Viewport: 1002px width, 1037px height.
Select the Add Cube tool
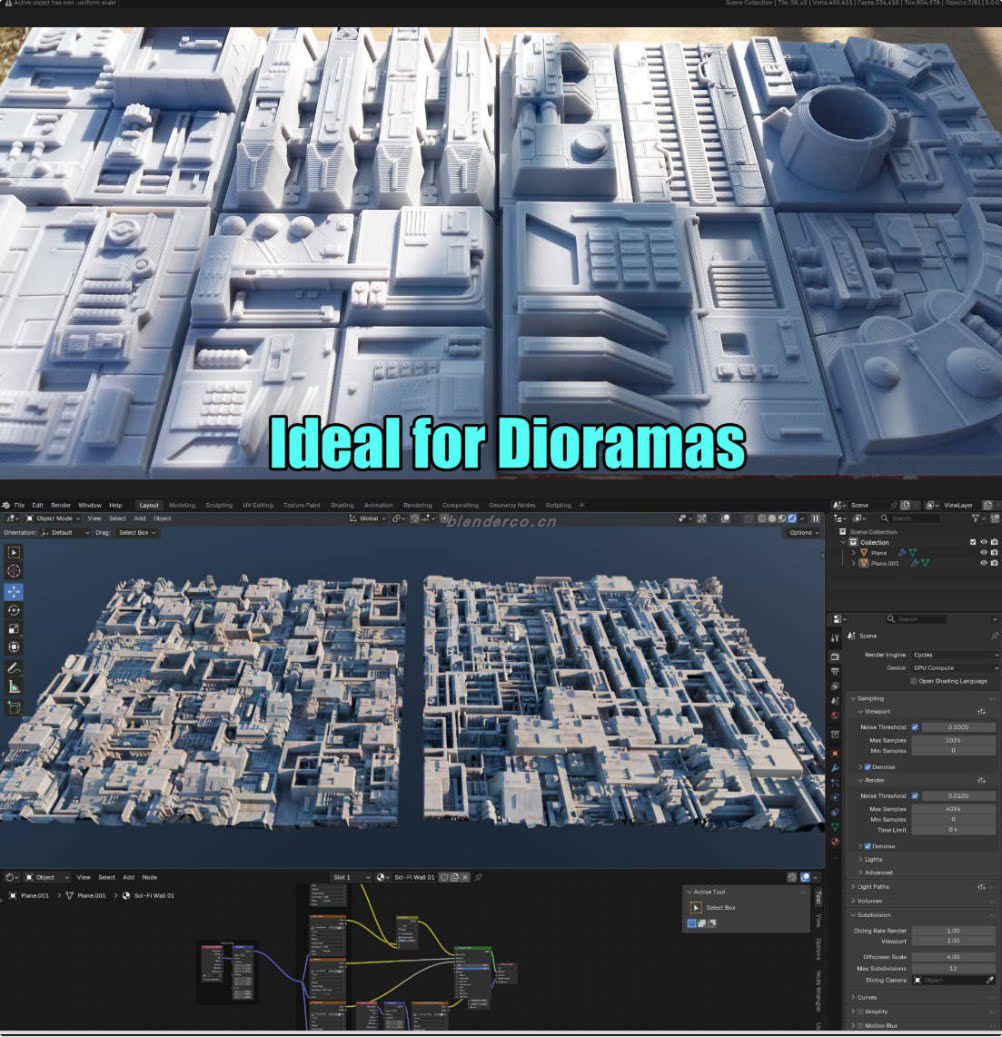coord(14,708)
